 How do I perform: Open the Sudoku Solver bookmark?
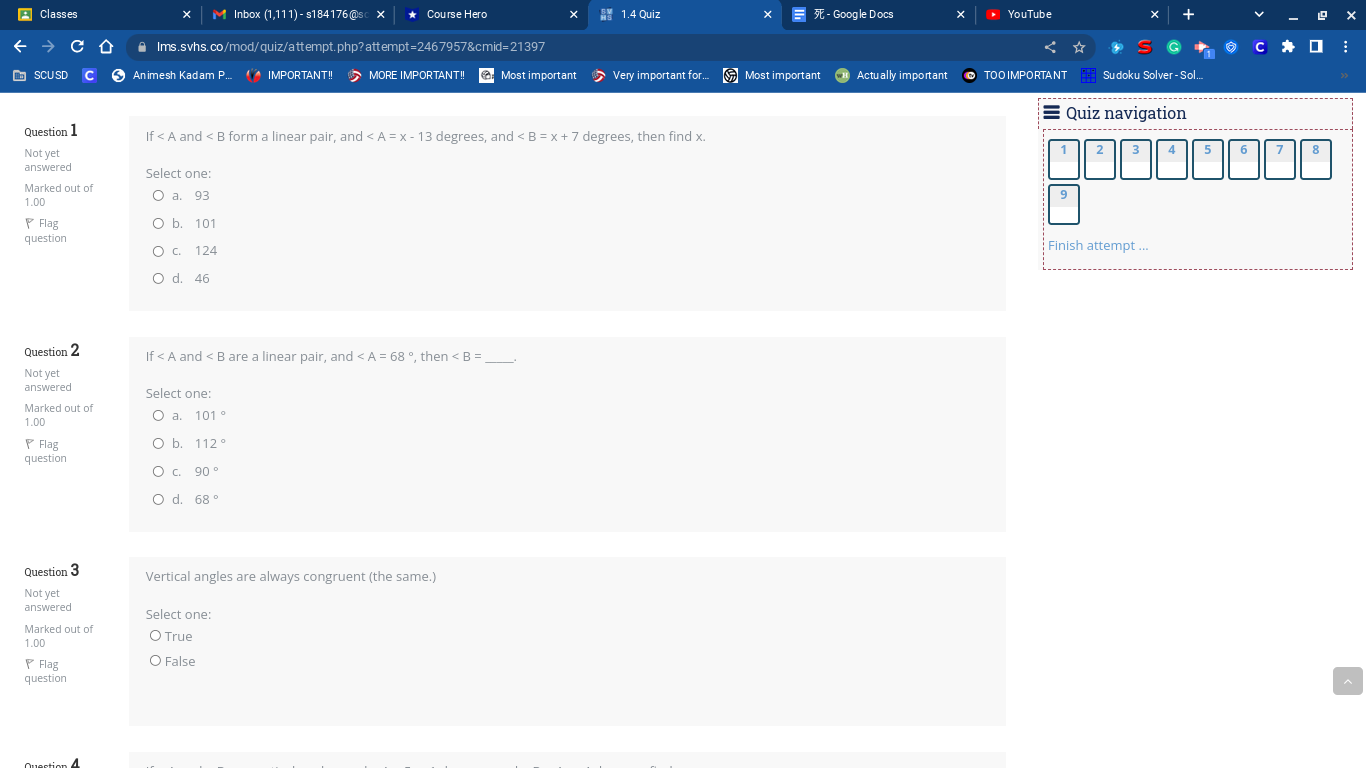click(1142, 75)
